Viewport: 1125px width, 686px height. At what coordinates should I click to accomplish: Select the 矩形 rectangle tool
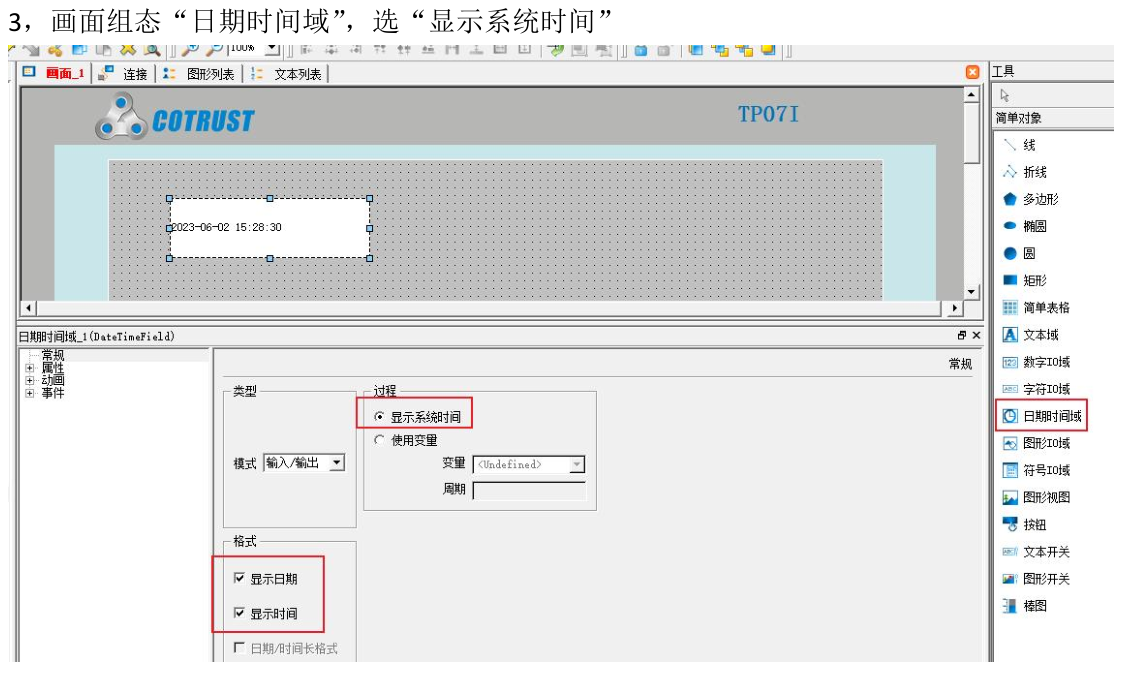[1025, 281]
